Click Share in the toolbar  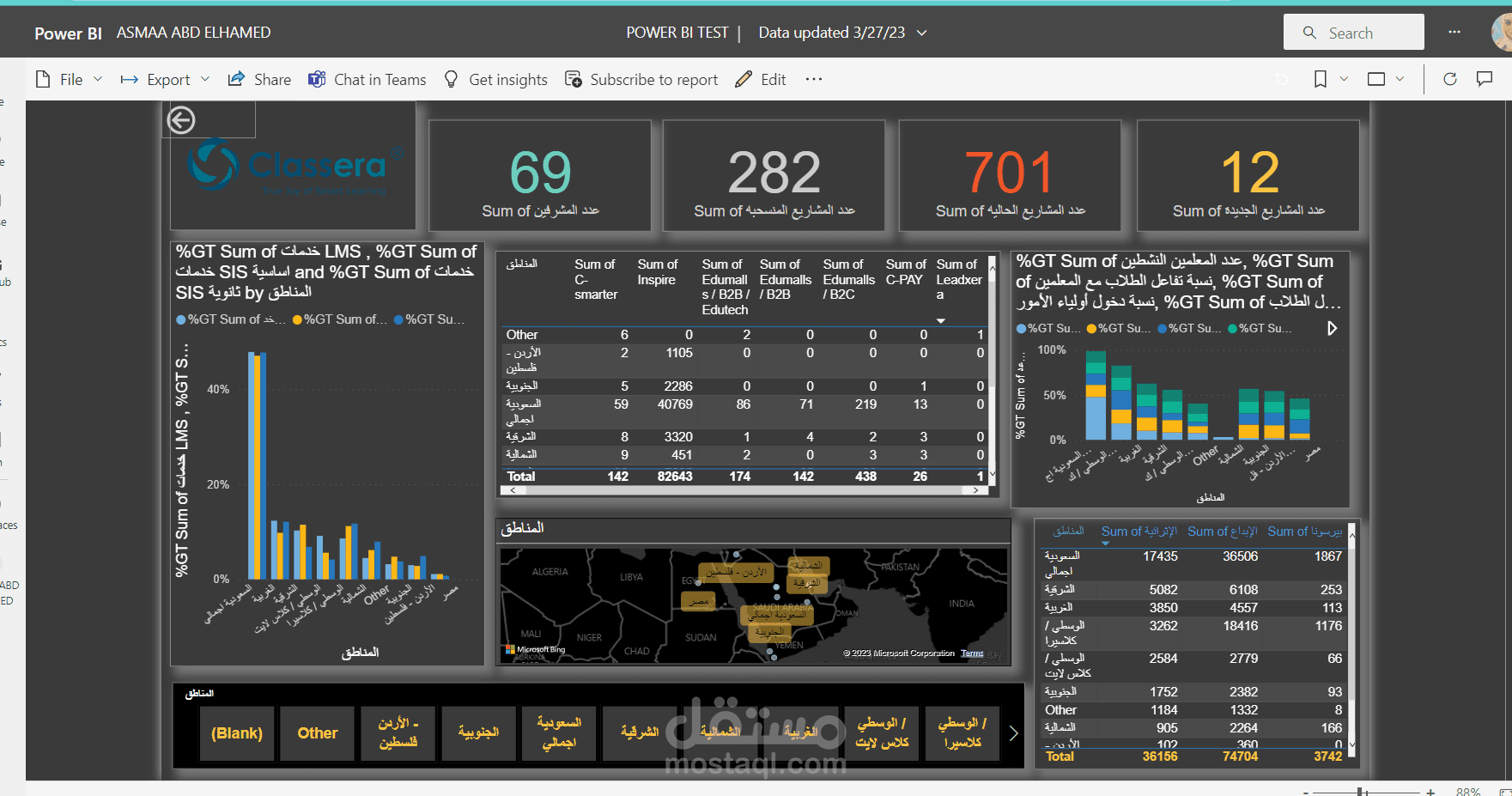259,80
